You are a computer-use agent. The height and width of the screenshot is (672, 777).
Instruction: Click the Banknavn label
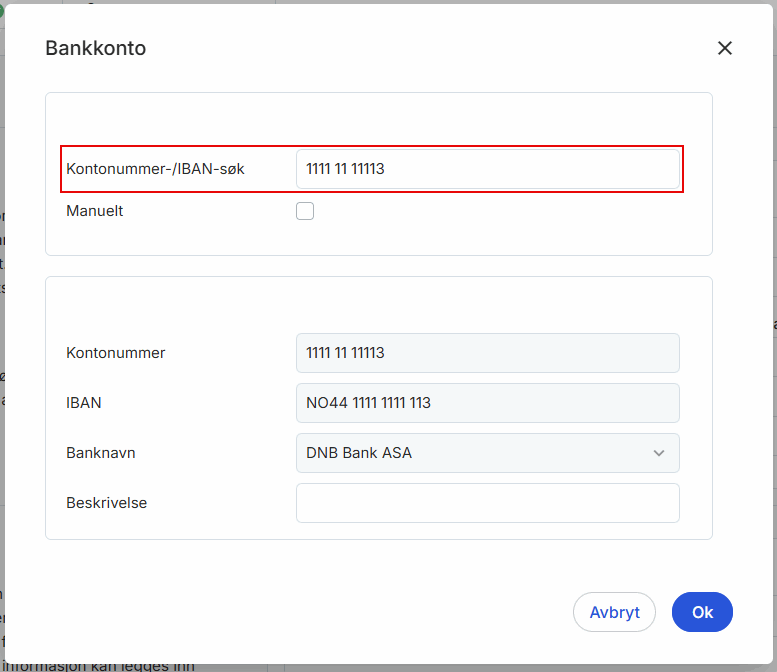point(101,453)
